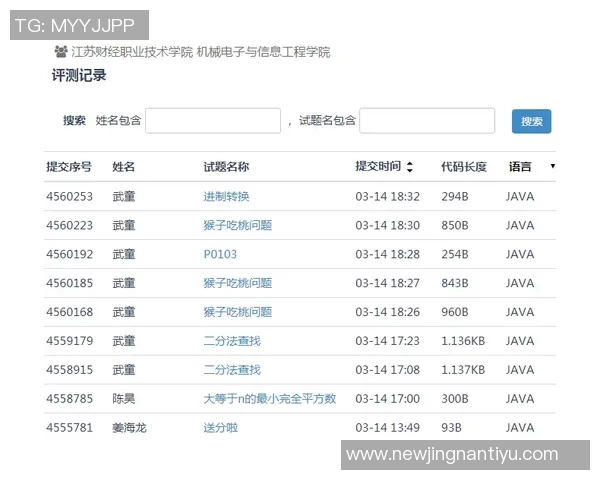600x480 pixels.
Task: Sort by submit time using the arrows
Action: click(409, 167)
